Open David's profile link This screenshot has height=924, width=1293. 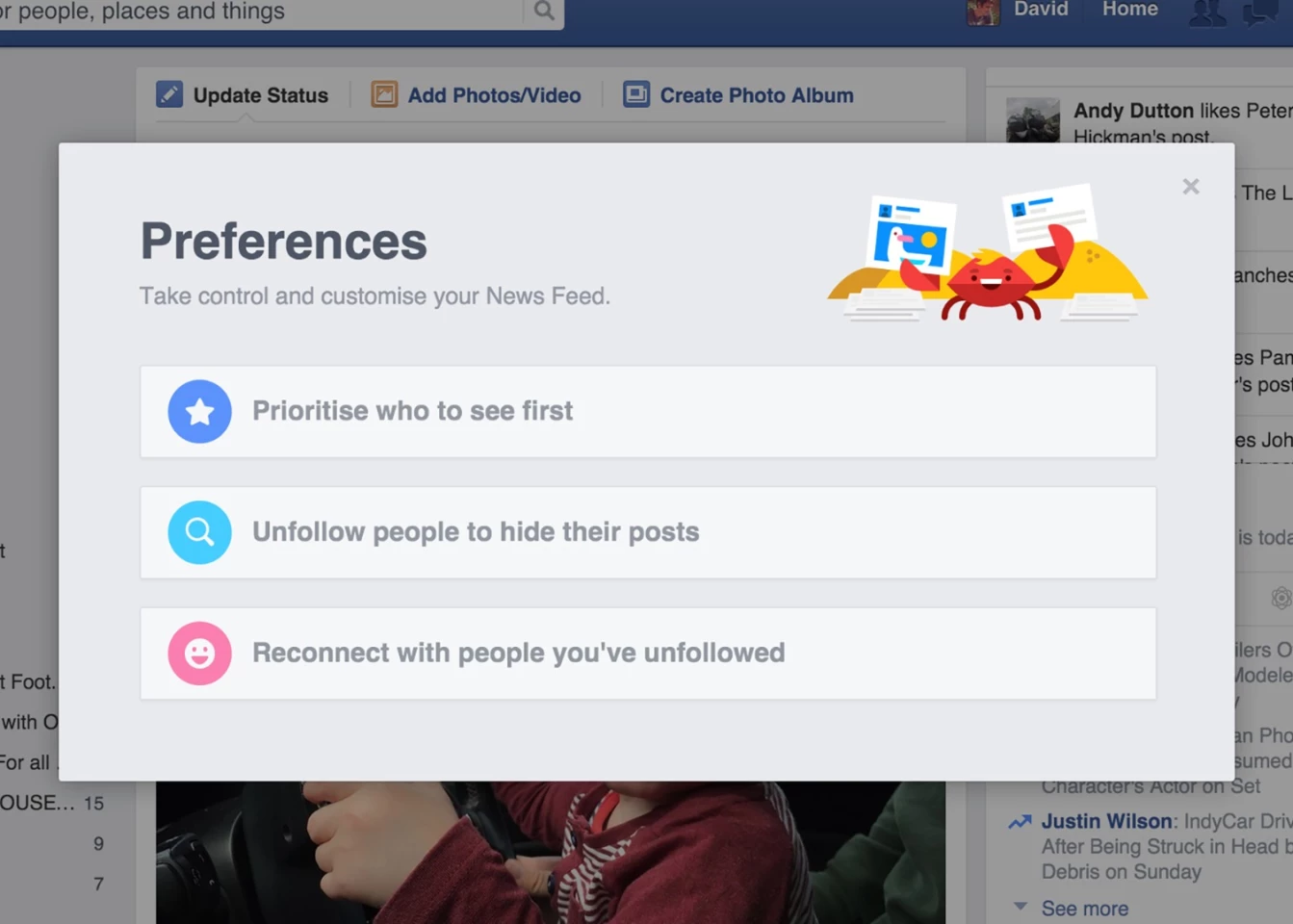(x=1041, y=9)
